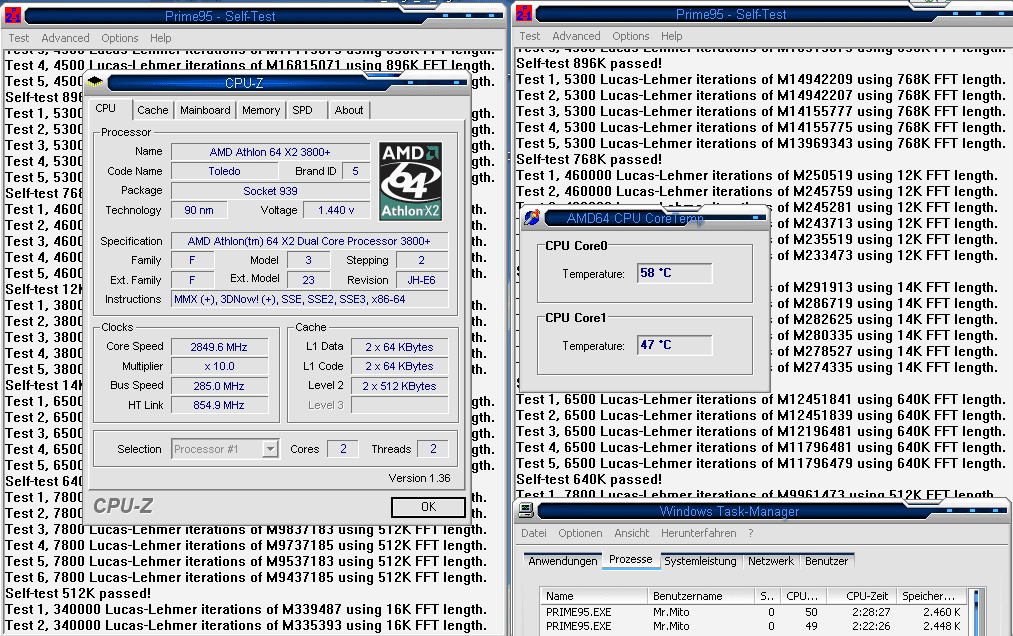The width and height of the screenshot is (1013, 636).
Task: Click 'Self-test 640K passed!' in right Prime95
Action: (589, 479)
